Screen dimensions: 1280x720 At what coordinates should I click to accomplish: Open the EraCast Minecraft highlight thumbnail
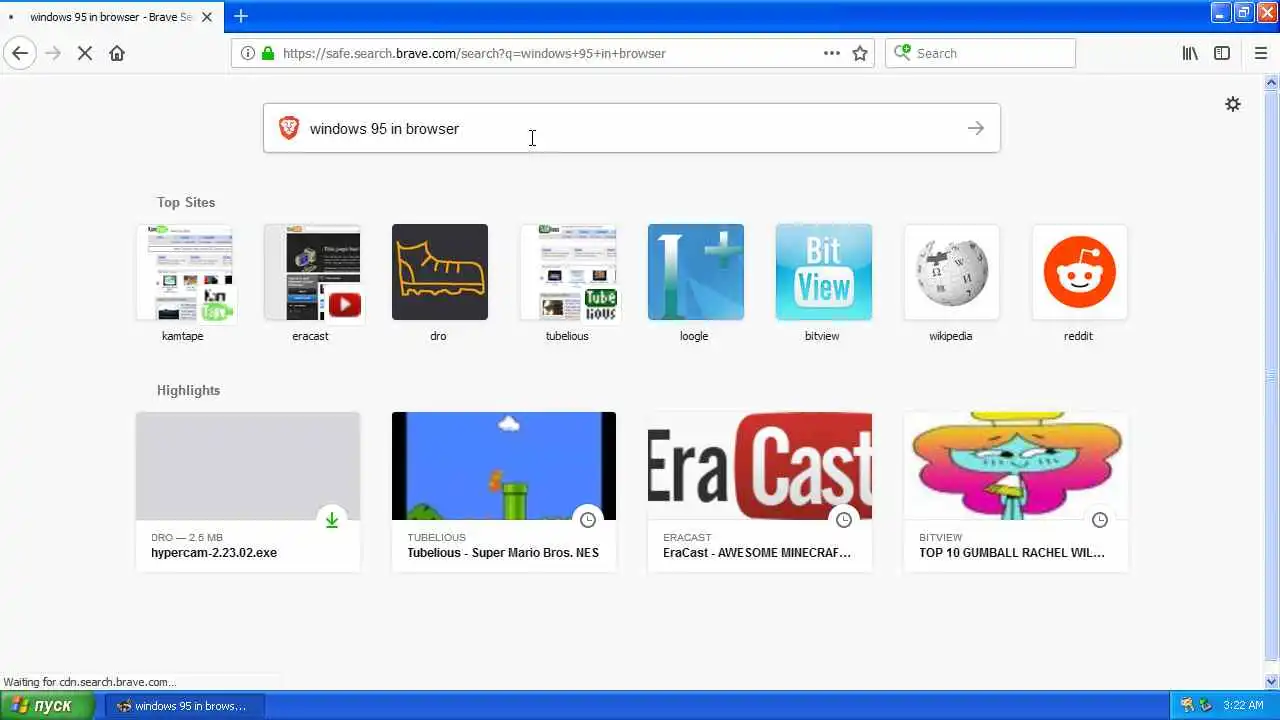pos(760,466)
